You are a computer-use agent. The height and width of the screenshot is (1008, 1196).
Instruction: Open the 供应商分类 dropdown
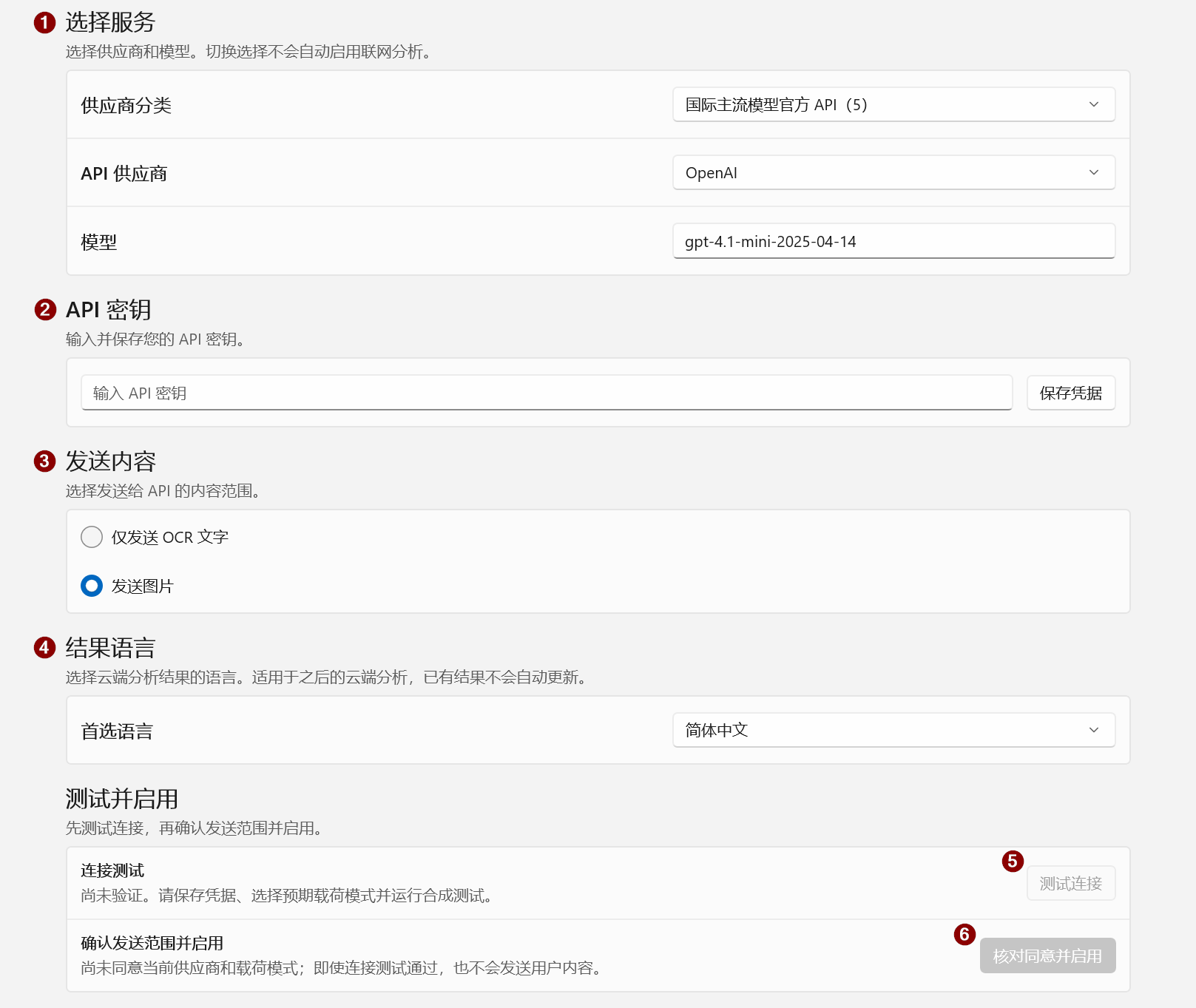pyautogui.click(x=893, y=104)
